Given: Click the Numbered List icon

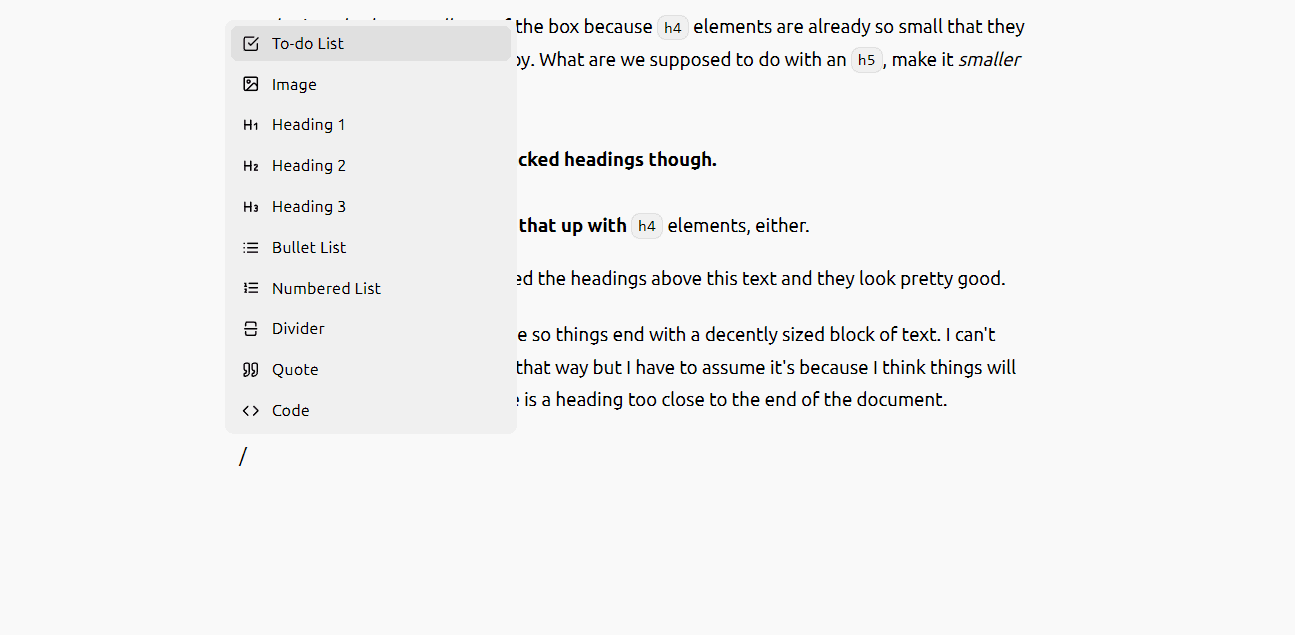Looking at the screenshot, I should pos(251,288).
